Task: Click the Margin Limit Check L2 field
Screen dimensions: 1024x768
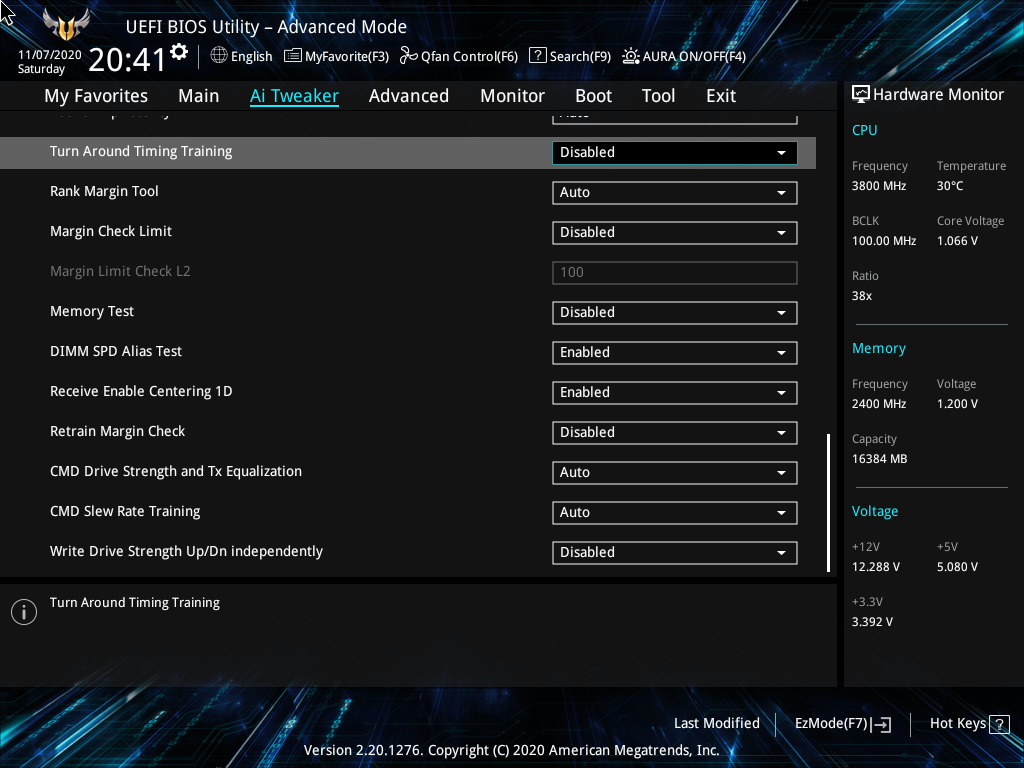Action: point(675,272)
